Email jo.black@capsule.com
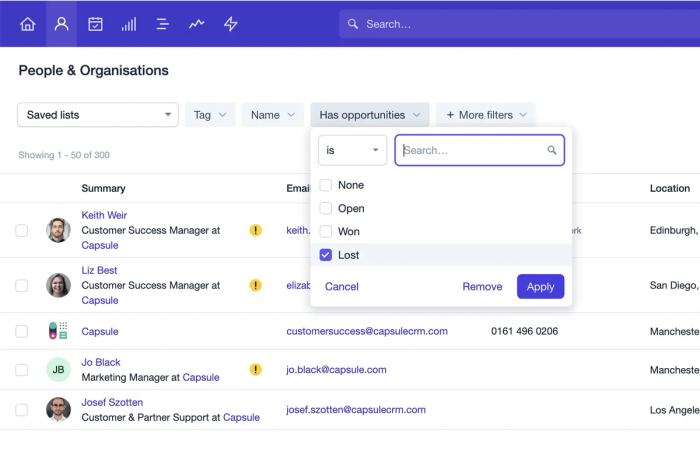Viewport: 700px width, 452px height. coord(336,369)
